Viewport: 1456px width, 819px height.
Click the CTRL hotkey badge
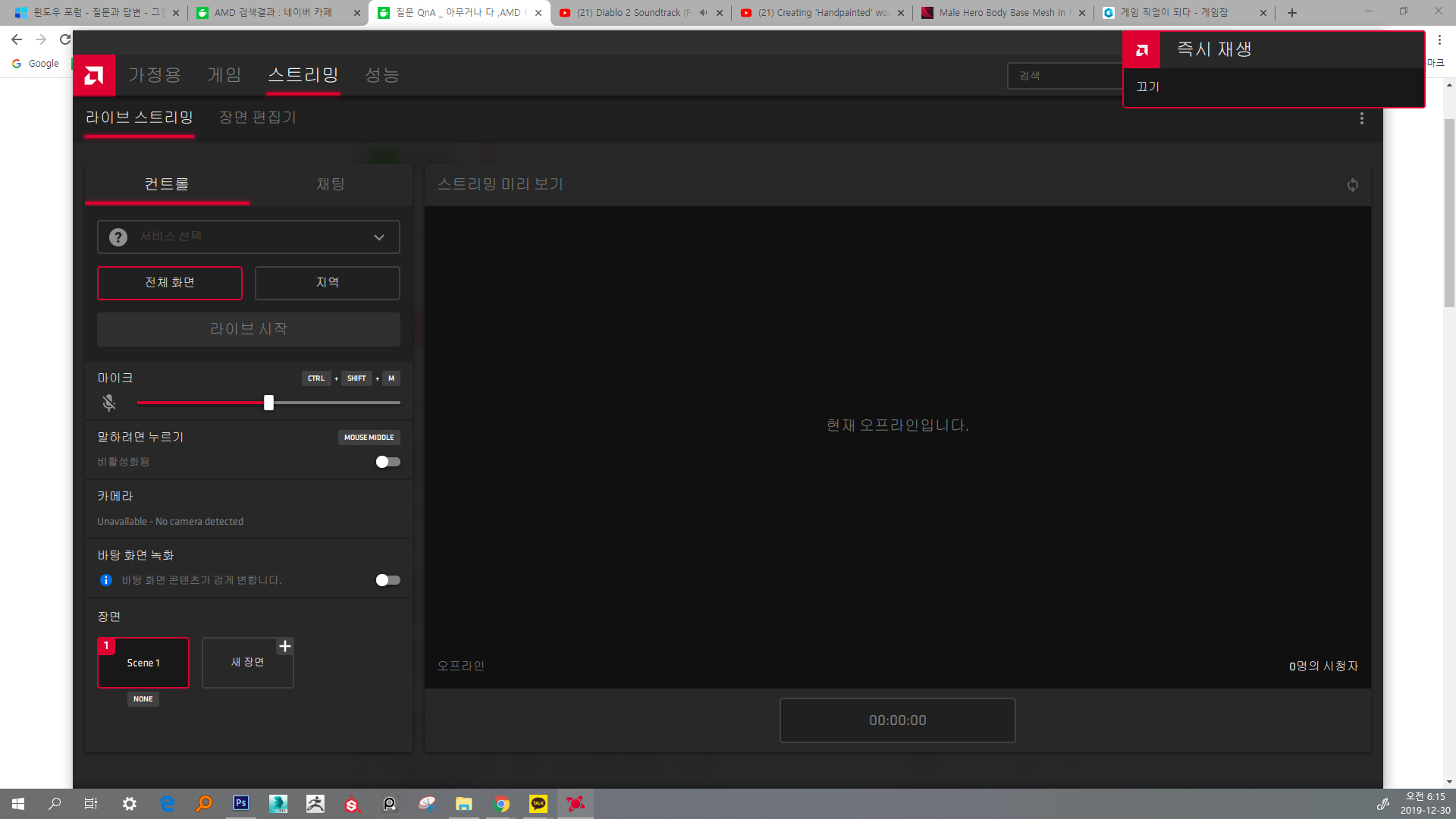[x=316, y=378]
